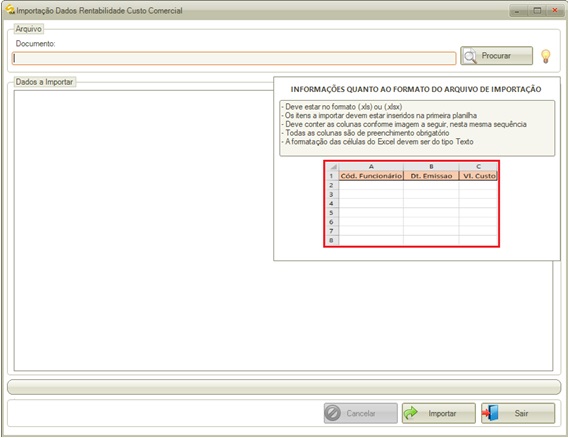
Task: Click the Cancelar button
Action: click(360, 413)
